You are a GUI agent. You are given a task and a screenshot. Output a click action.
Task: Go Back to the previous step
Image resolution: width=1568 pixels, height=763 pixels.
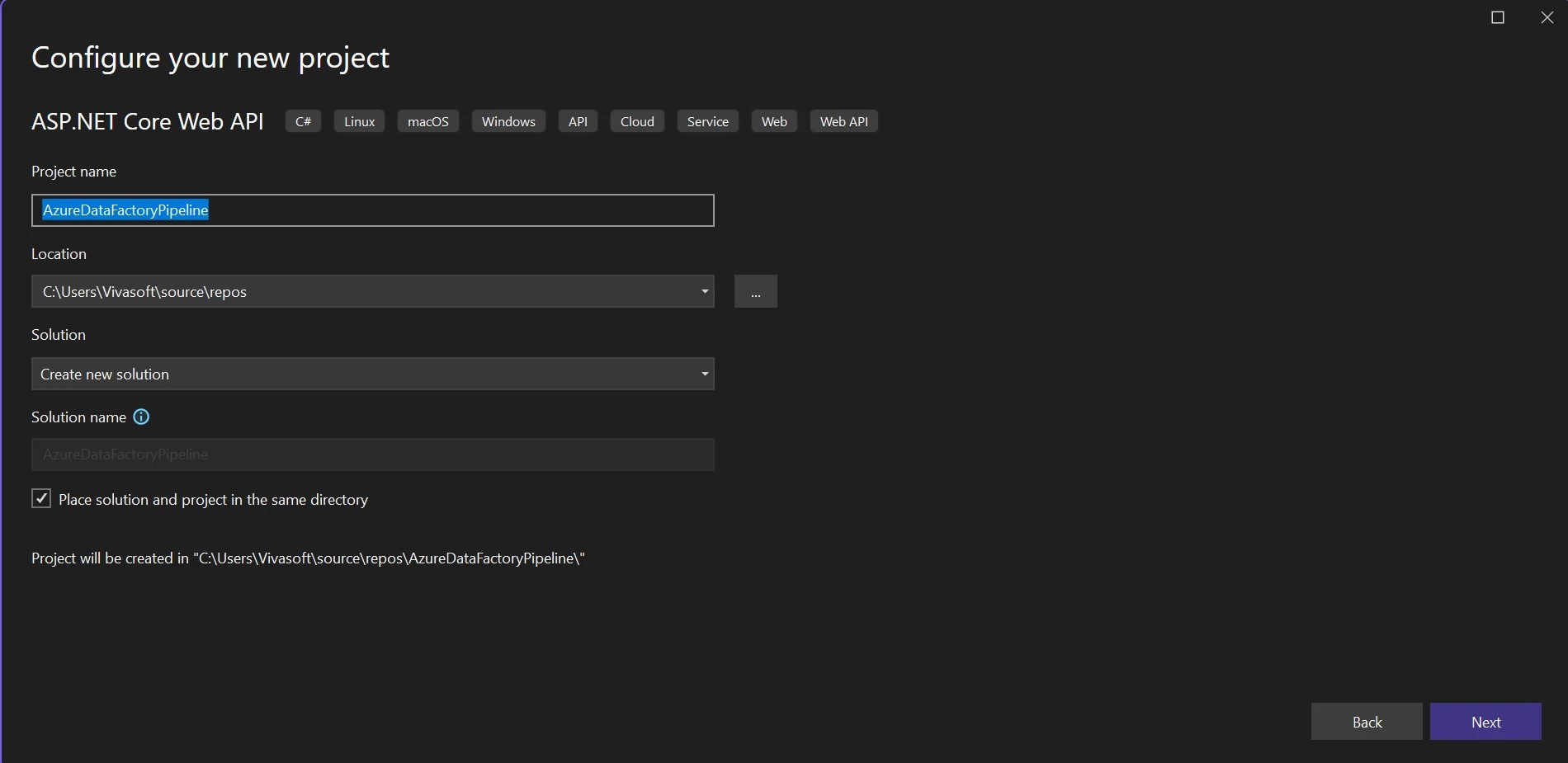(x=1367, y=722)
